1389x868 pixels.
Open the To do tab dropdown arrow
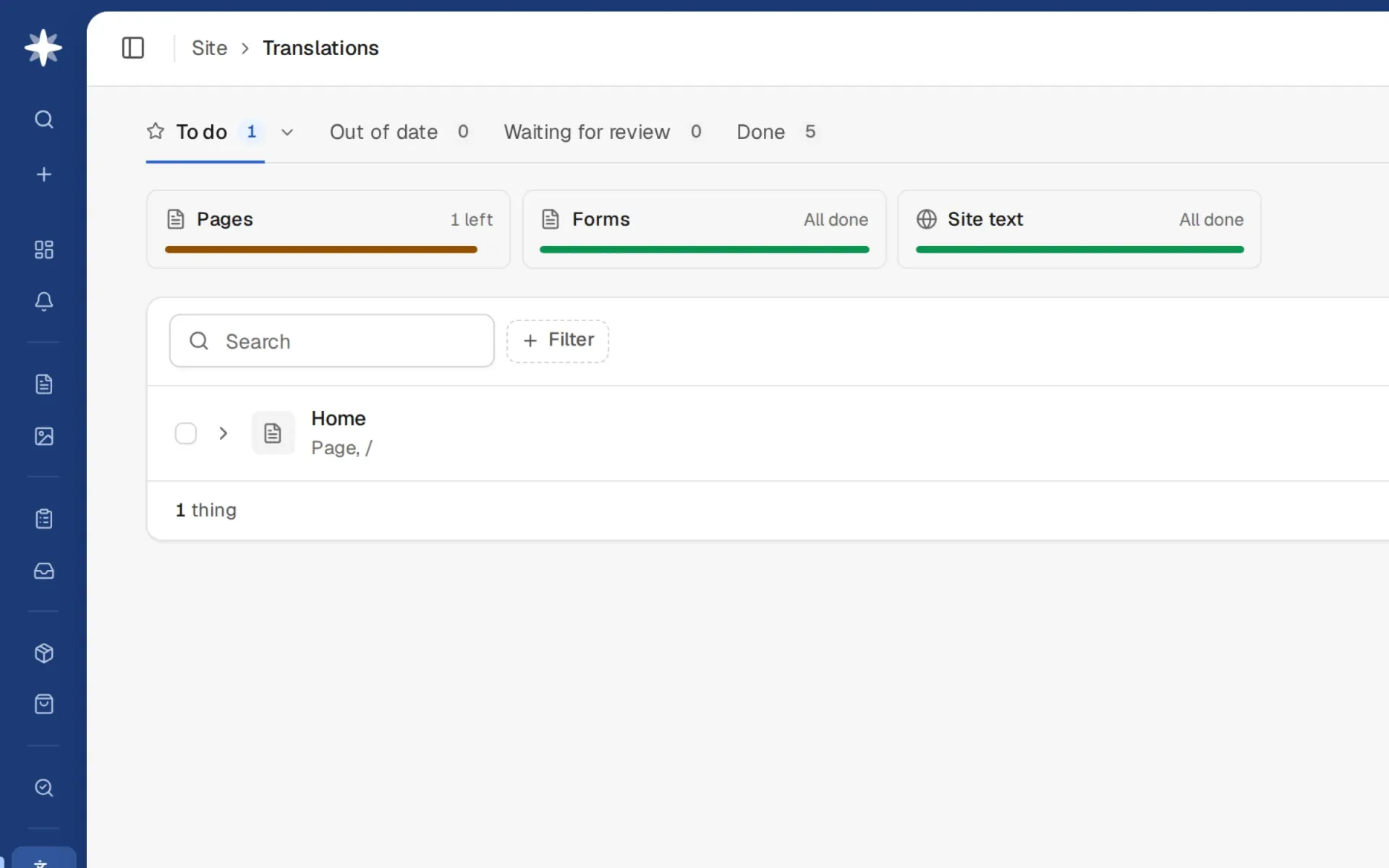point(287,132)
